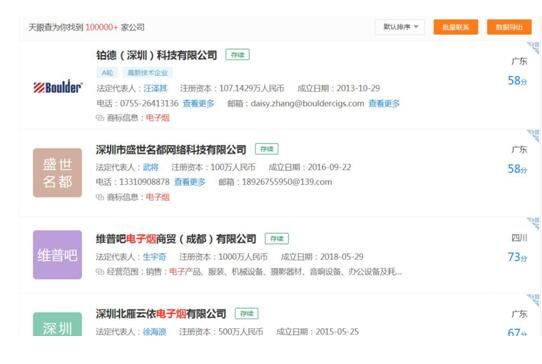
Task: Click founding date 2015-05-25
Action: pos(337,332)
